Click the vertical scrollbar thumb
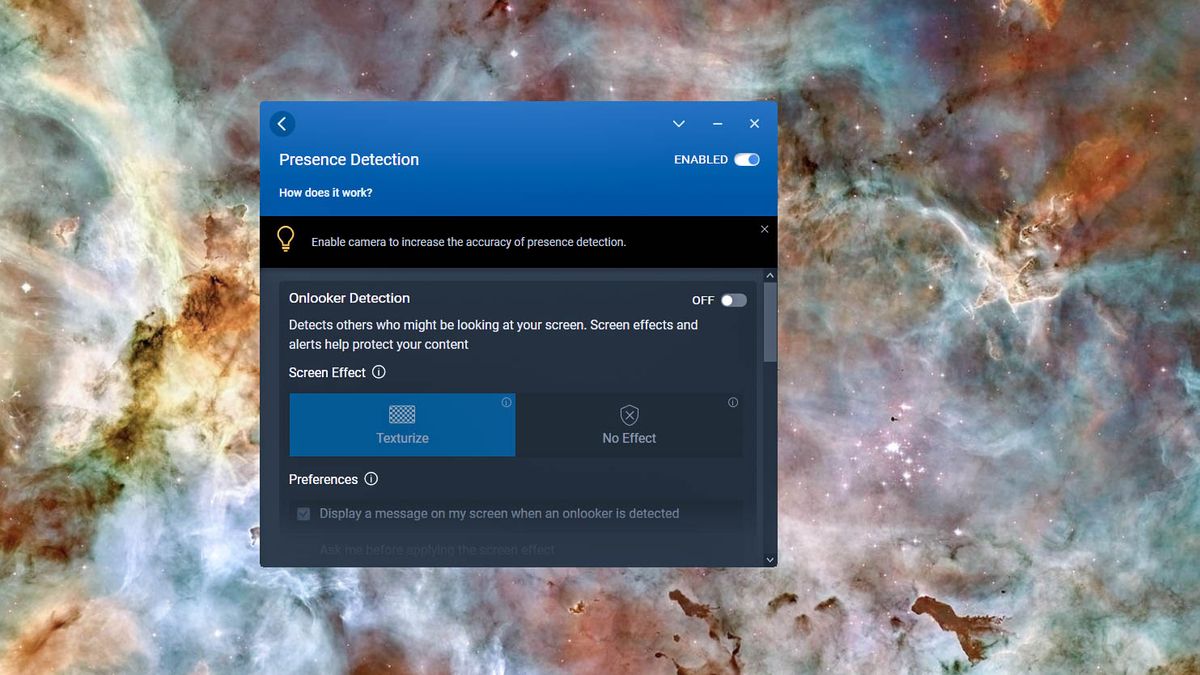Viewport: 1200px width, 675px height. (770, 320)
